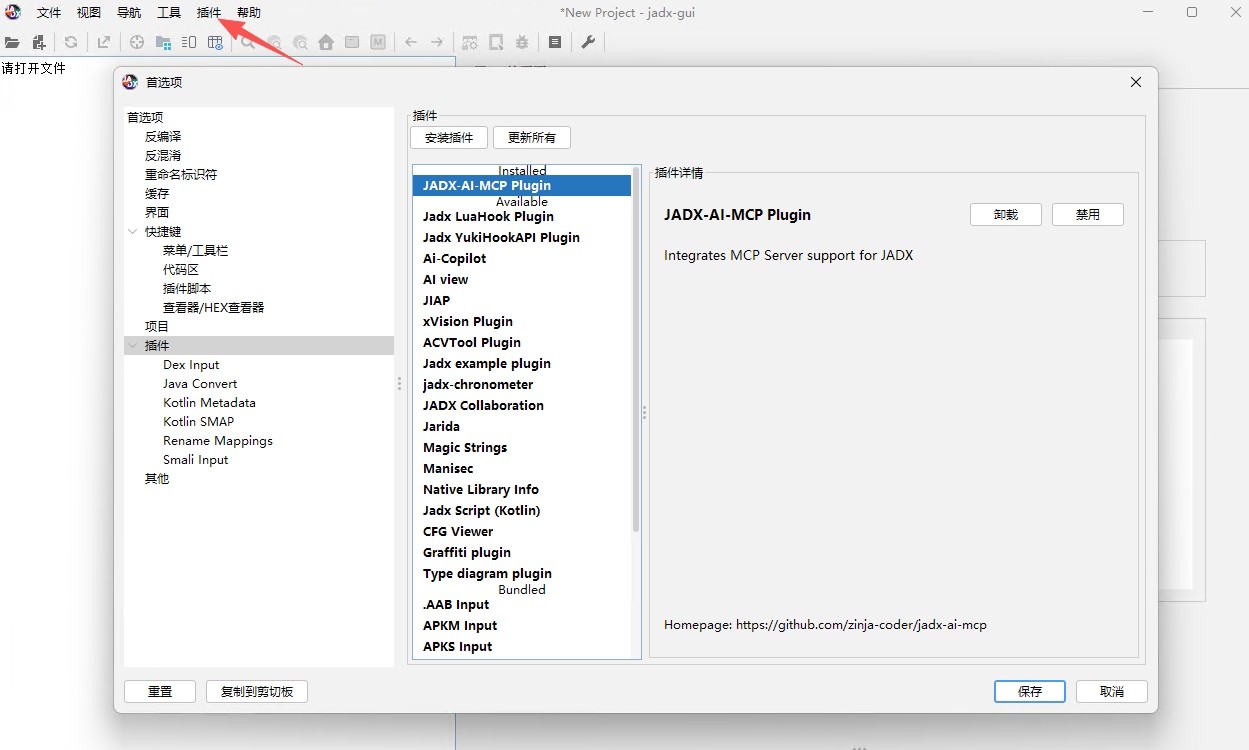Image resolution: width=1249 pixels, height=750 pixels.
Task: Collapse the 快捷键 tree node arrow
Action: pos(133,231)
